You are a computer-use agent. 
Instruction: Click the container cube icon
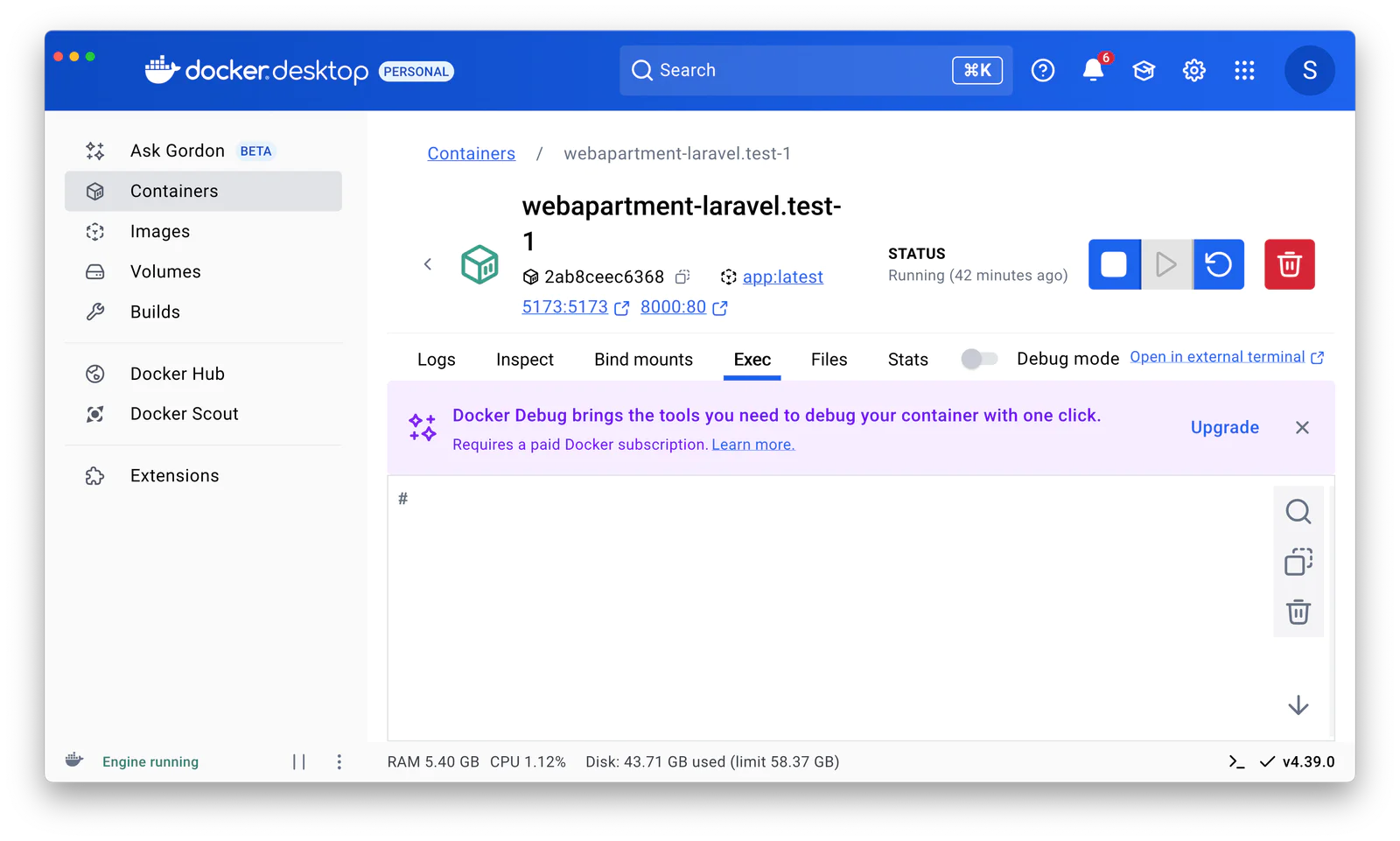click(479, 264)
